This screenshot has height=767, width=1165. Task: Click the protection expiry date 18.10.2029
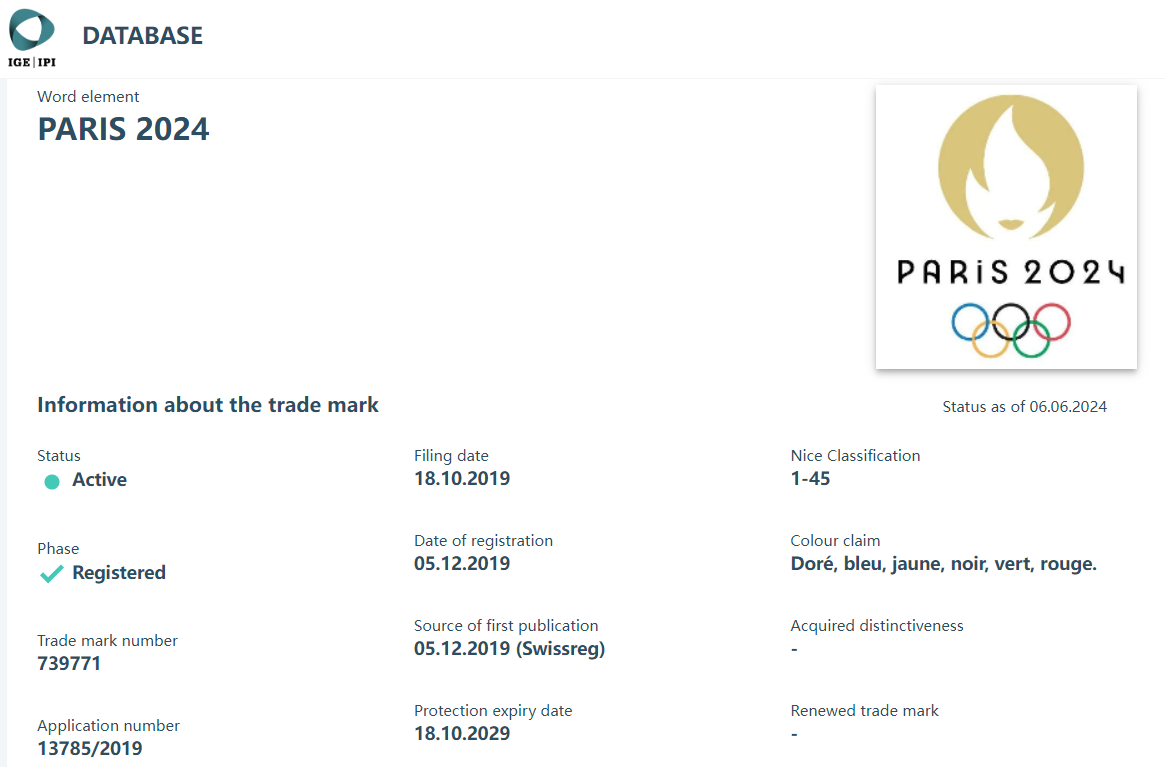462,733
